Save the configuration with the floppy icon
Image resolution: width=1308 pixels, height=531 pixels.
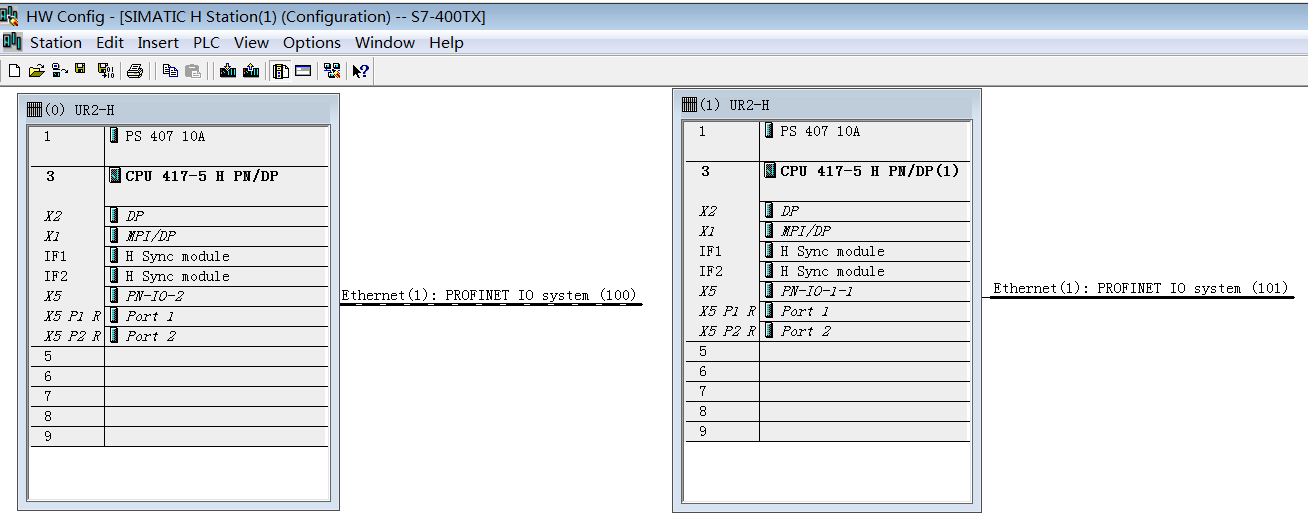coord(80,71)
